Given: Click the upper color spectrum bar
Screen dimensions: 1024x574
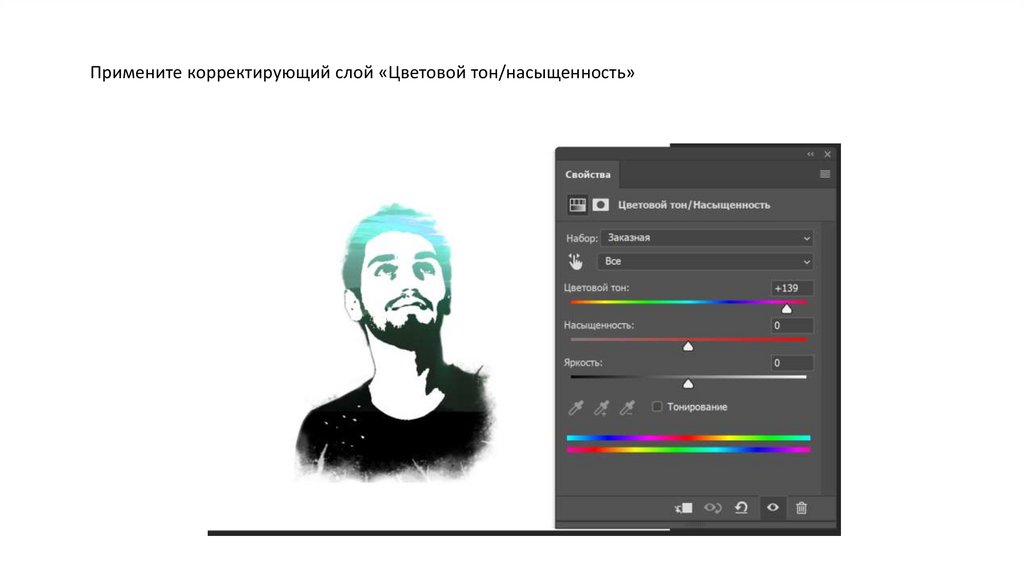Looking at the screenshot, I should (688, 438).
